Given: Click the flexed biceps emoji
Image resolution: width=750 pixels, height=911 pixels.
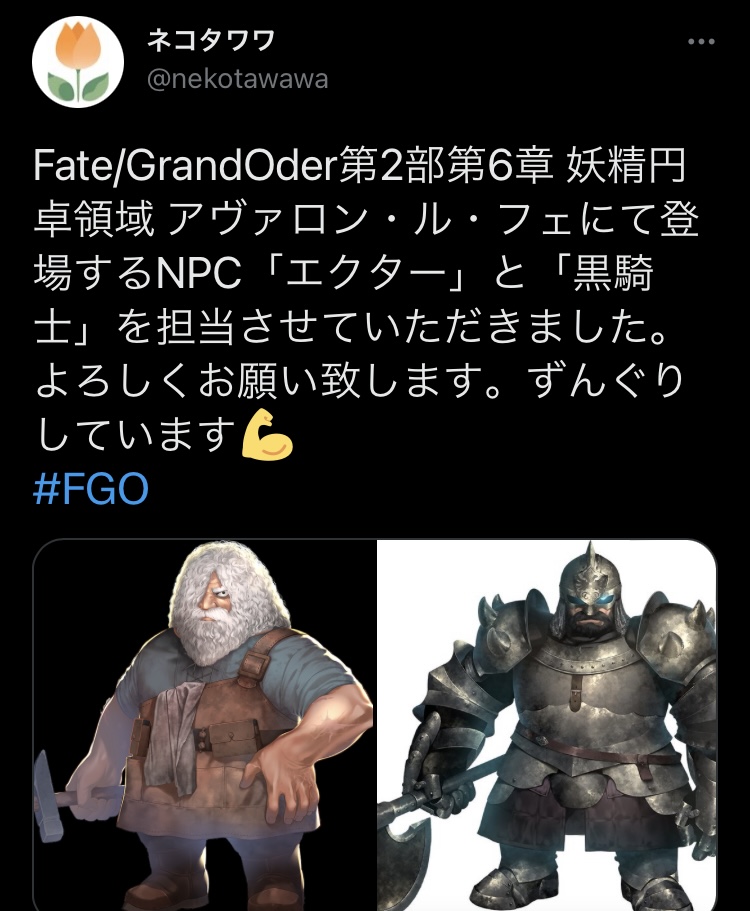Looking at the screenshot, I should [267, 435].
